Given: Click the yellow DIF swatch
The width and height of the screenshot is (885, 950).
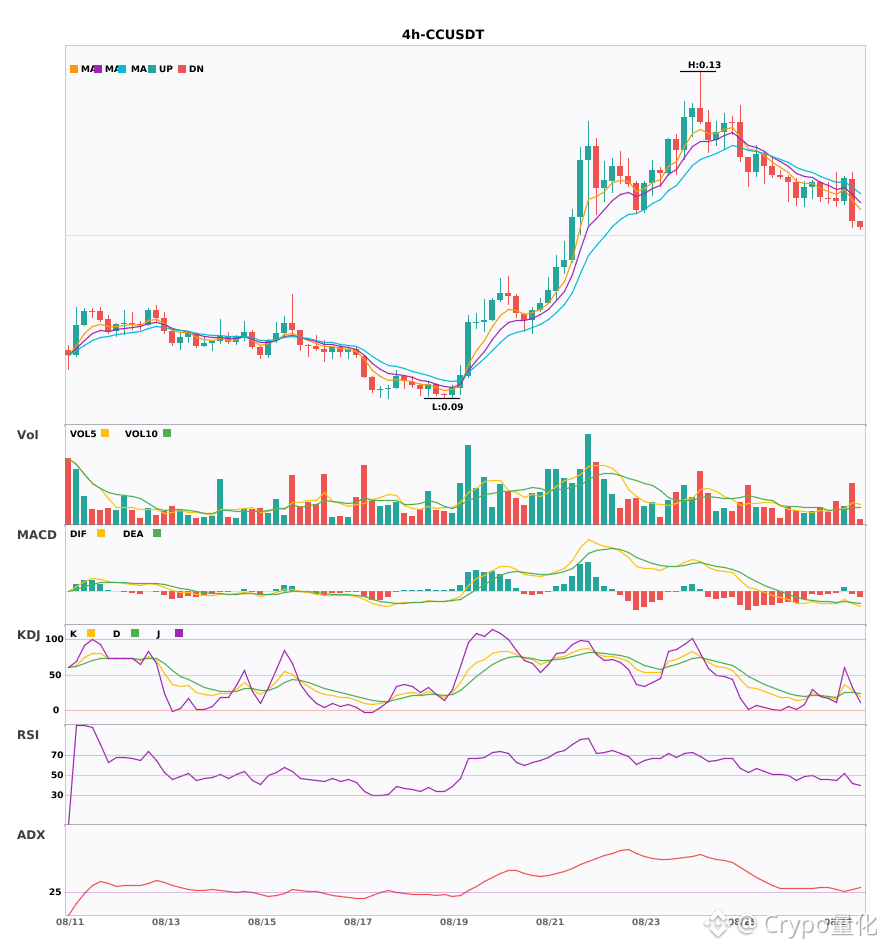Looking at the screenshot, I should tap(101, 533).
